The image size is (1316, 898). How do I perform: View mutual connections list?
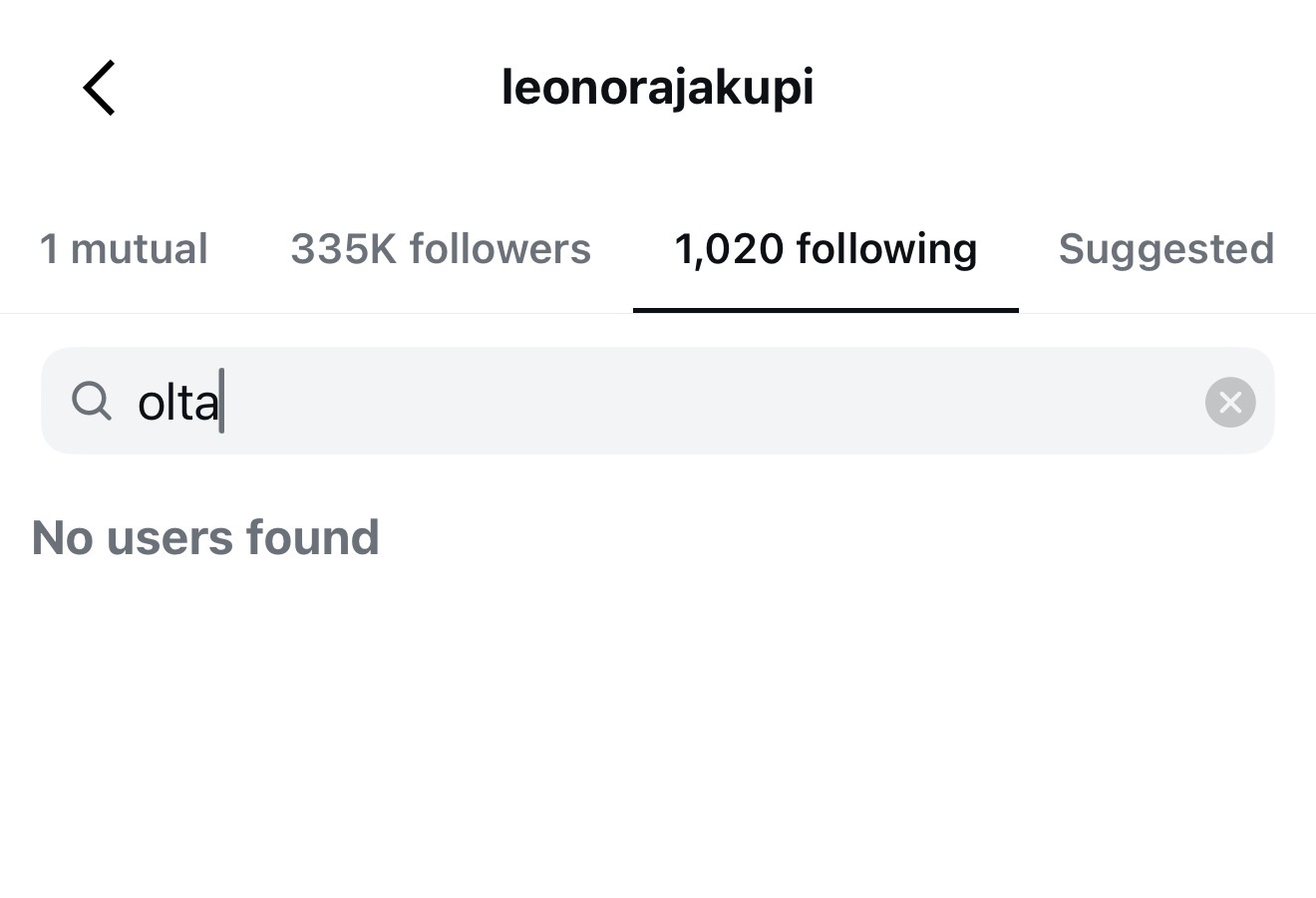tap(123, 249)
